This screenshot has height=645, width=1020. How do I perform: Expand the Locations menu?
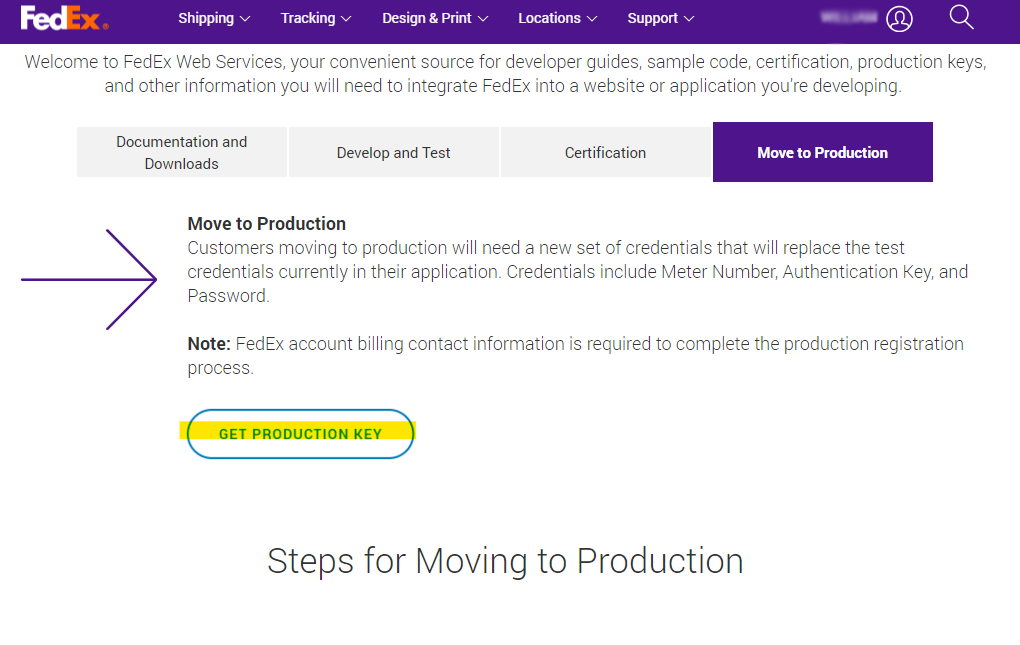coord(557,18)
